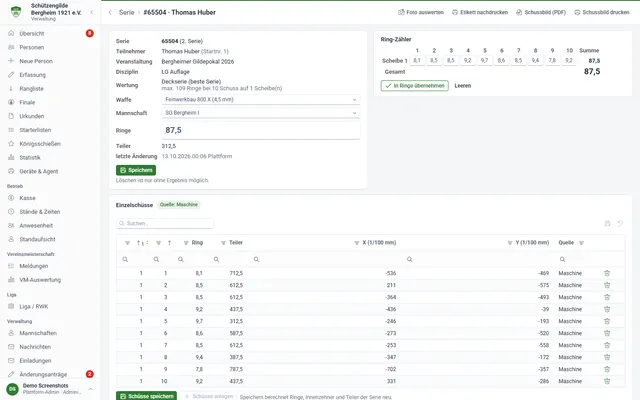Collapse the sidebar with the top chevron
The image size is (640, 400).
(92, 12)
